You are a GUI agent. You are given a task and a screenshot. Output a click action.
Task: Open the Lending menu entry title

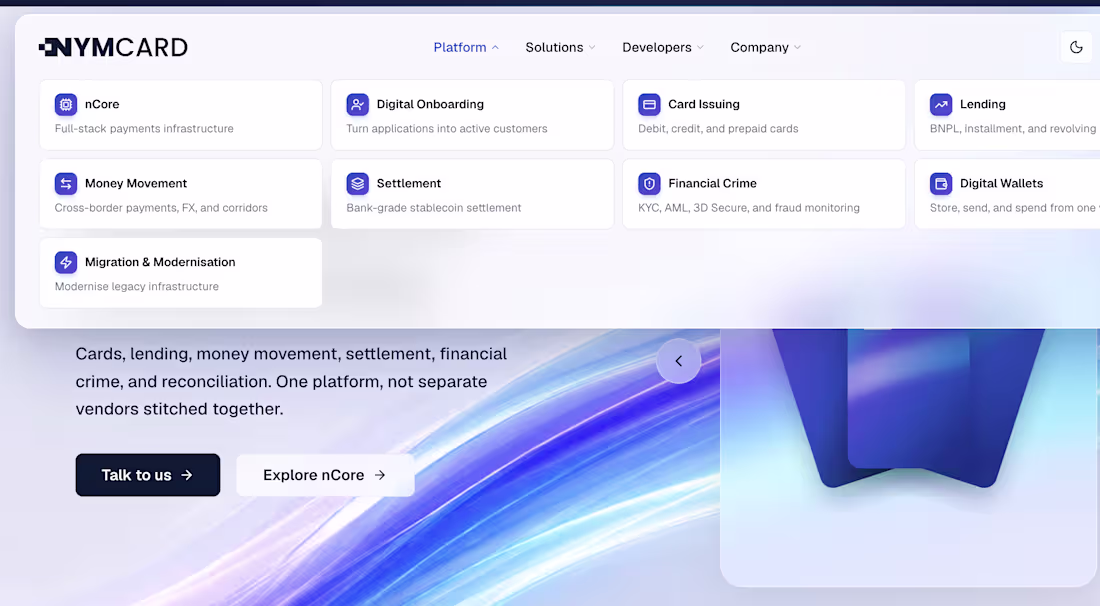click(983, 104)
